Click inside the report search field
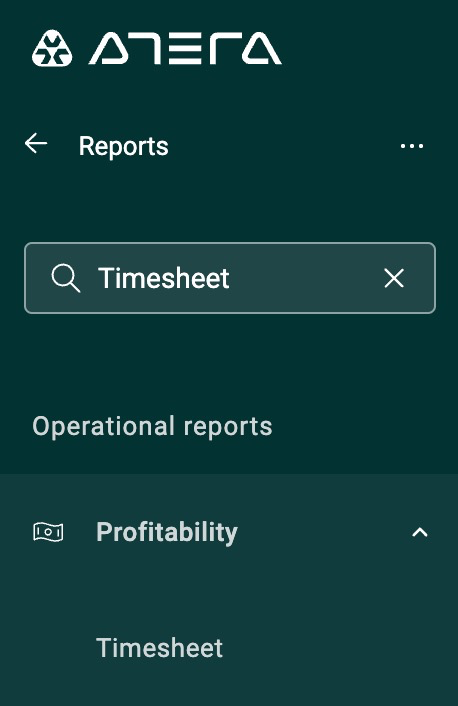The image size is (458, 706). 230,278
